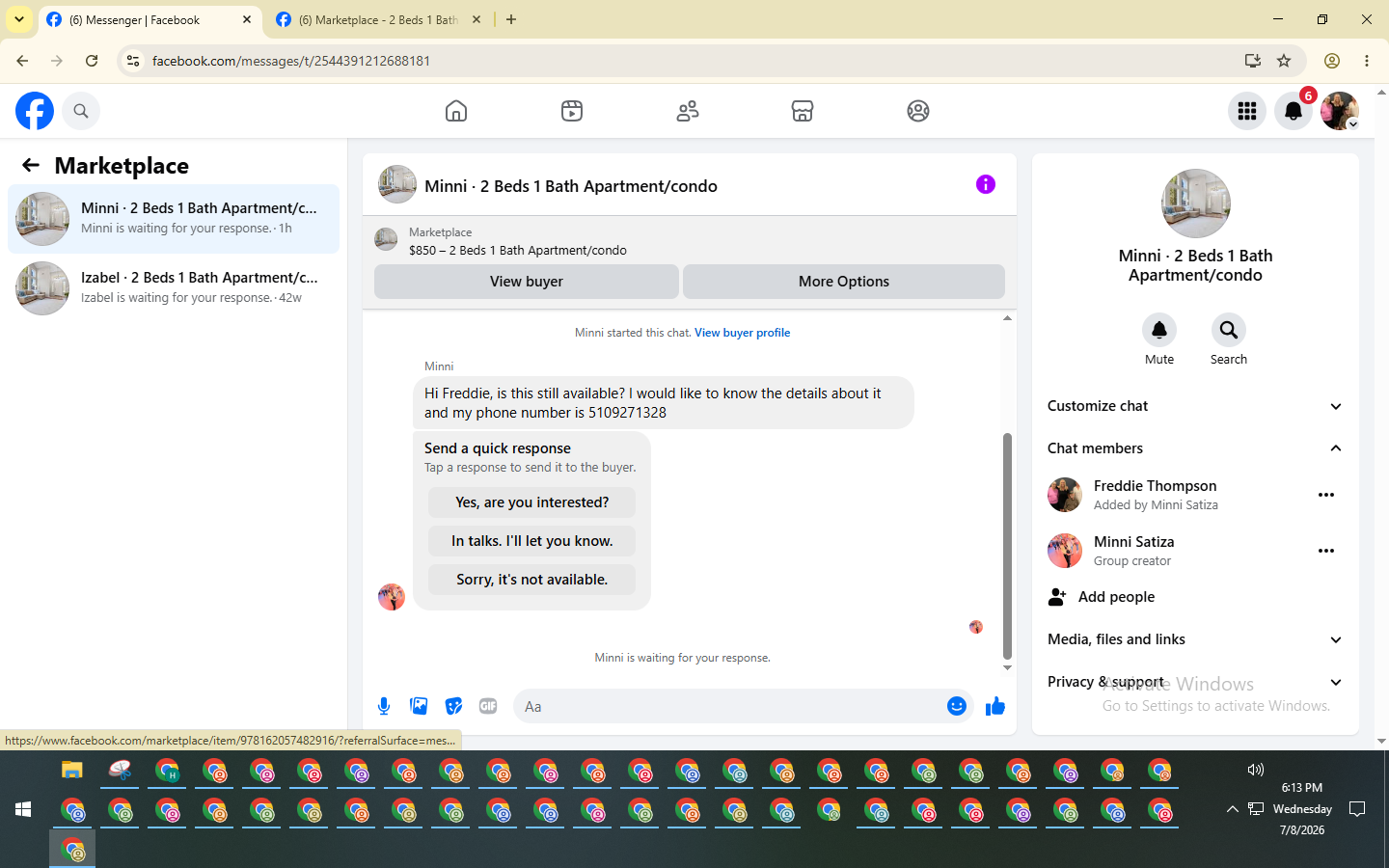The image size is (1389, 868).
Task: Collapse the Chat members section
Action: pyautogui.click(x=1195, y=448)
